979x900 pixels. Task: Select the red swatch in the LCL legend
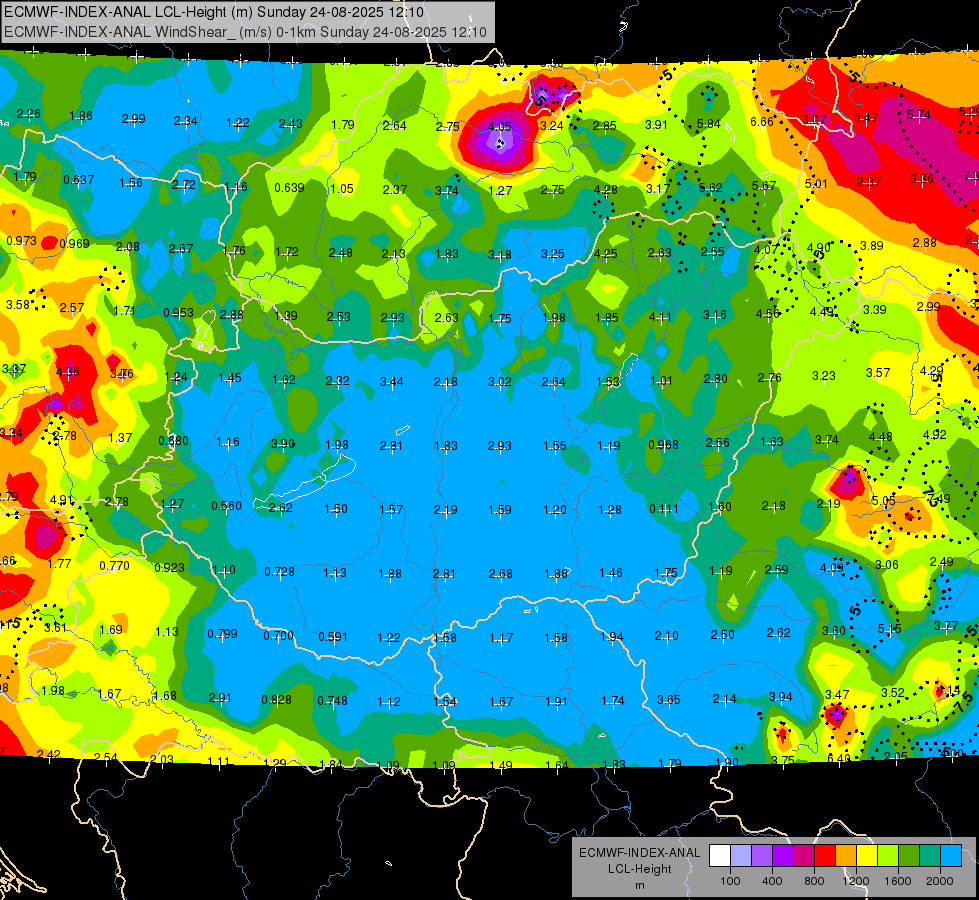[825, 856]
